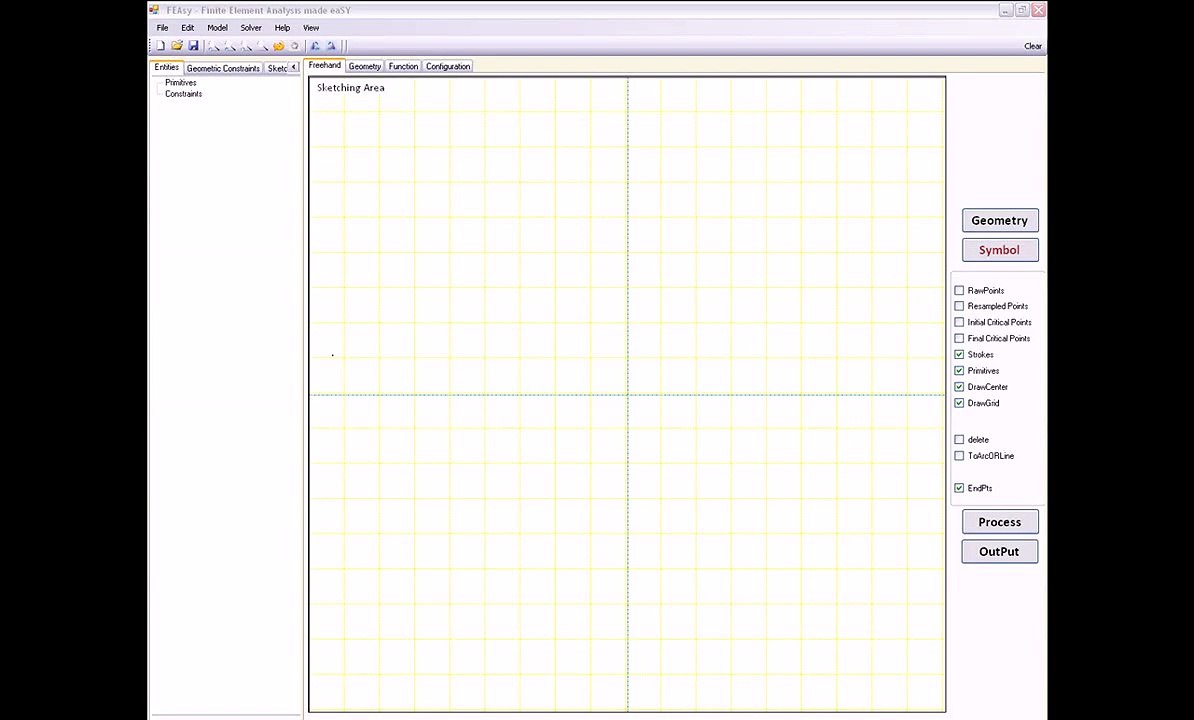Viewport: 1194px width, 720px height.
Task: Click the orange icon in the toolbar
Action: click(x=279, y=46)
